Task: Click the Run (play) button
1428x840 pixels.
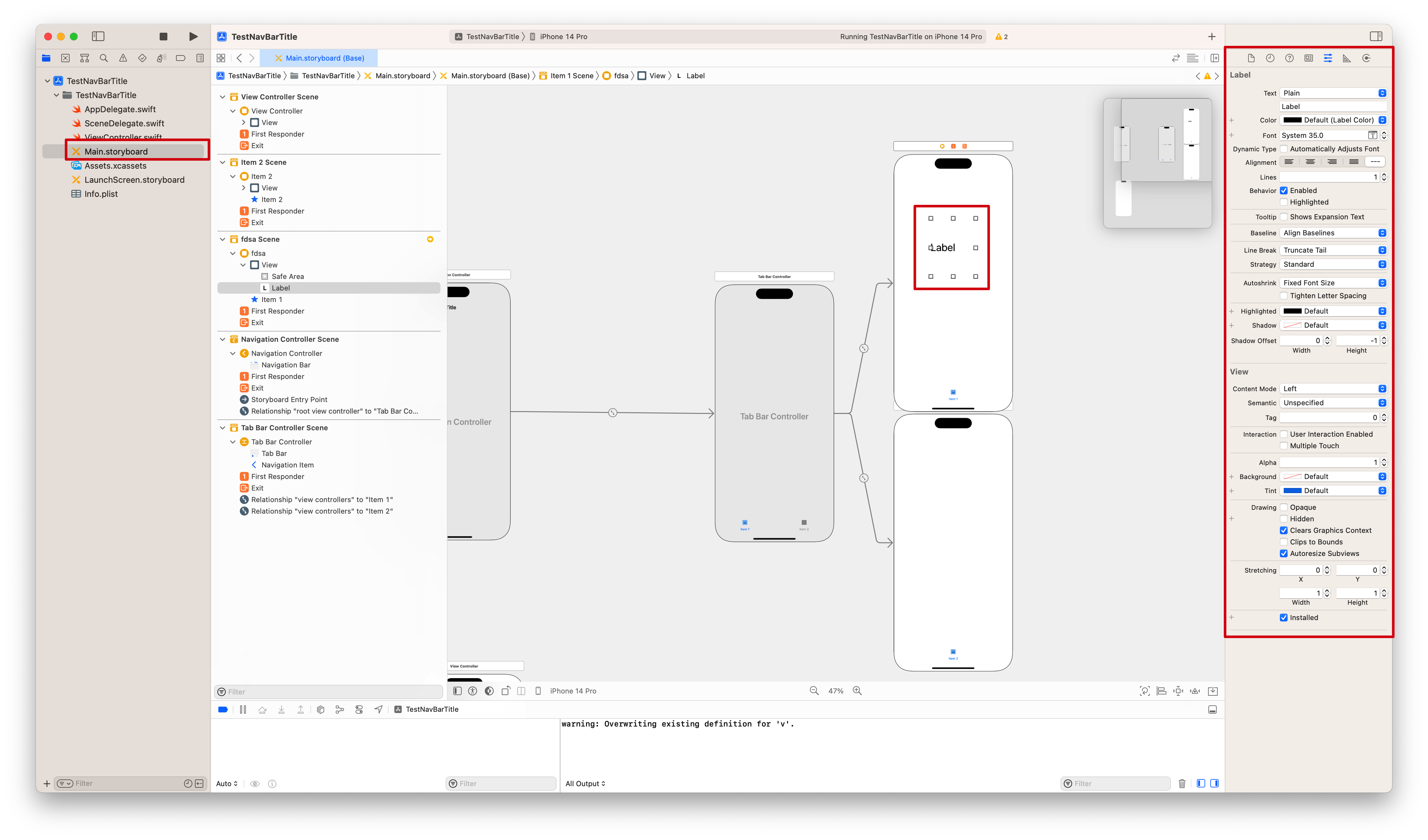Action: point(193,36)
